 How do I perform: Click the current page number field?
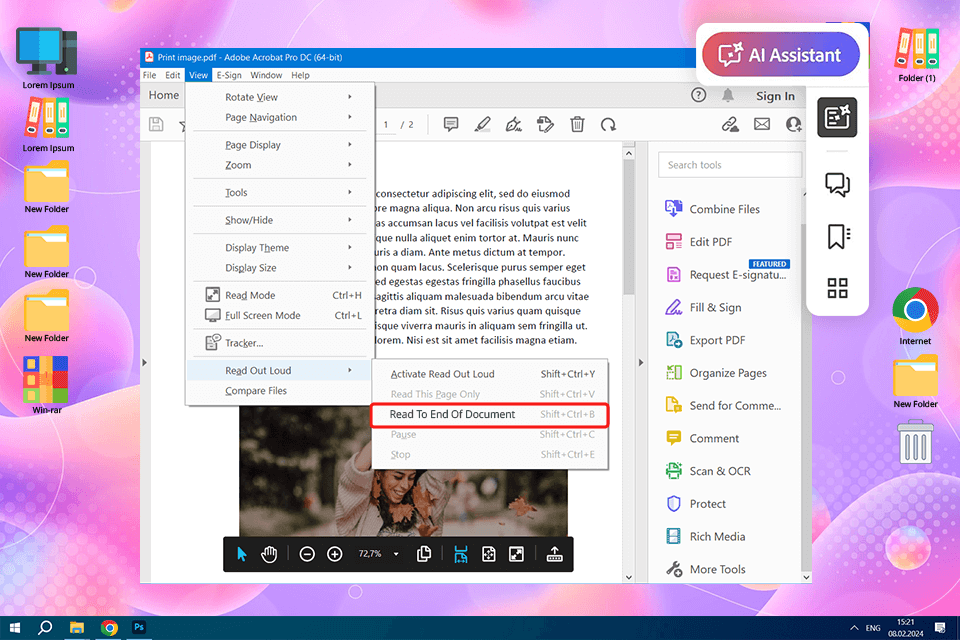(x=386, y=124)
